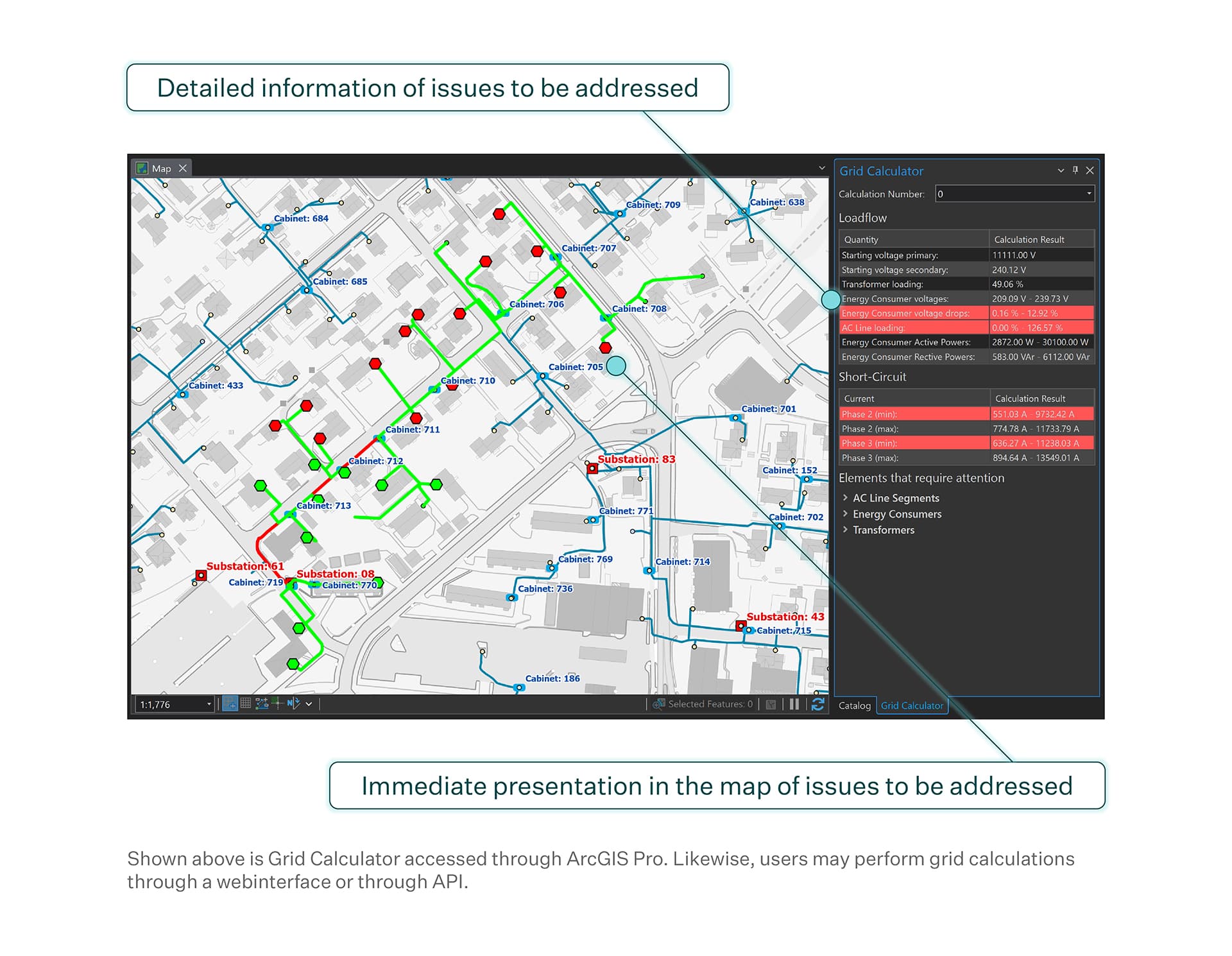
Task: Switch to the Catalog tab
Action: (855, 706)
